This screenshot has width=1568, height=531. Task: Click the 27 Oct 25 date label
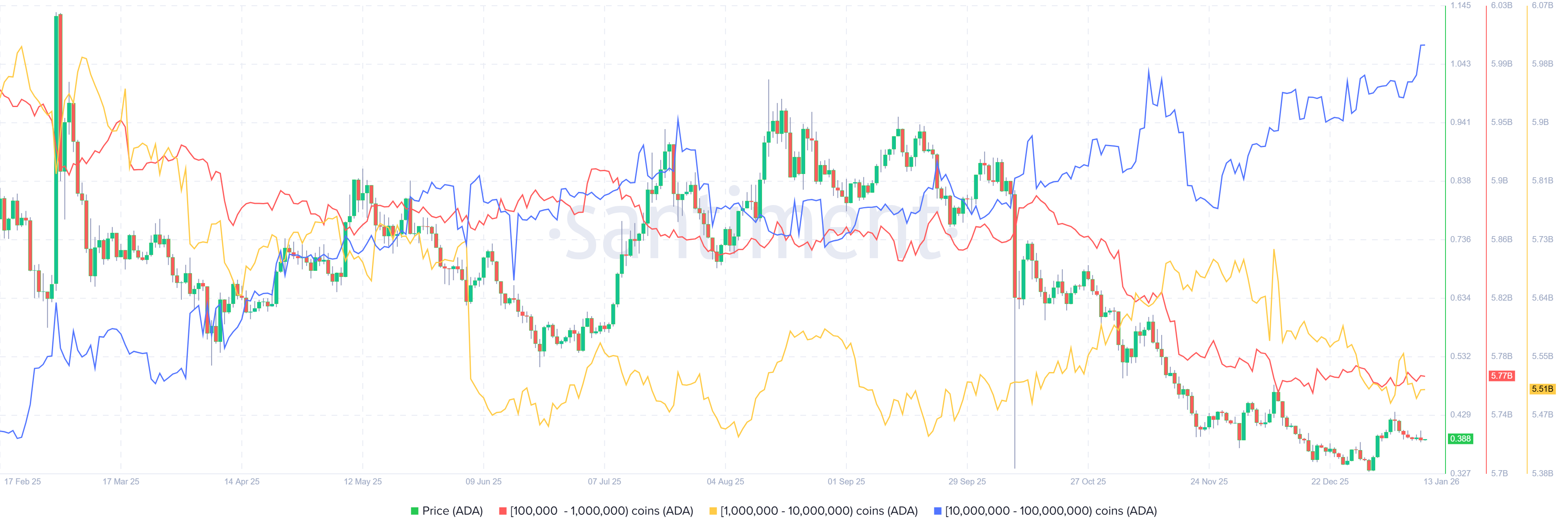(x=1088, y=481)
